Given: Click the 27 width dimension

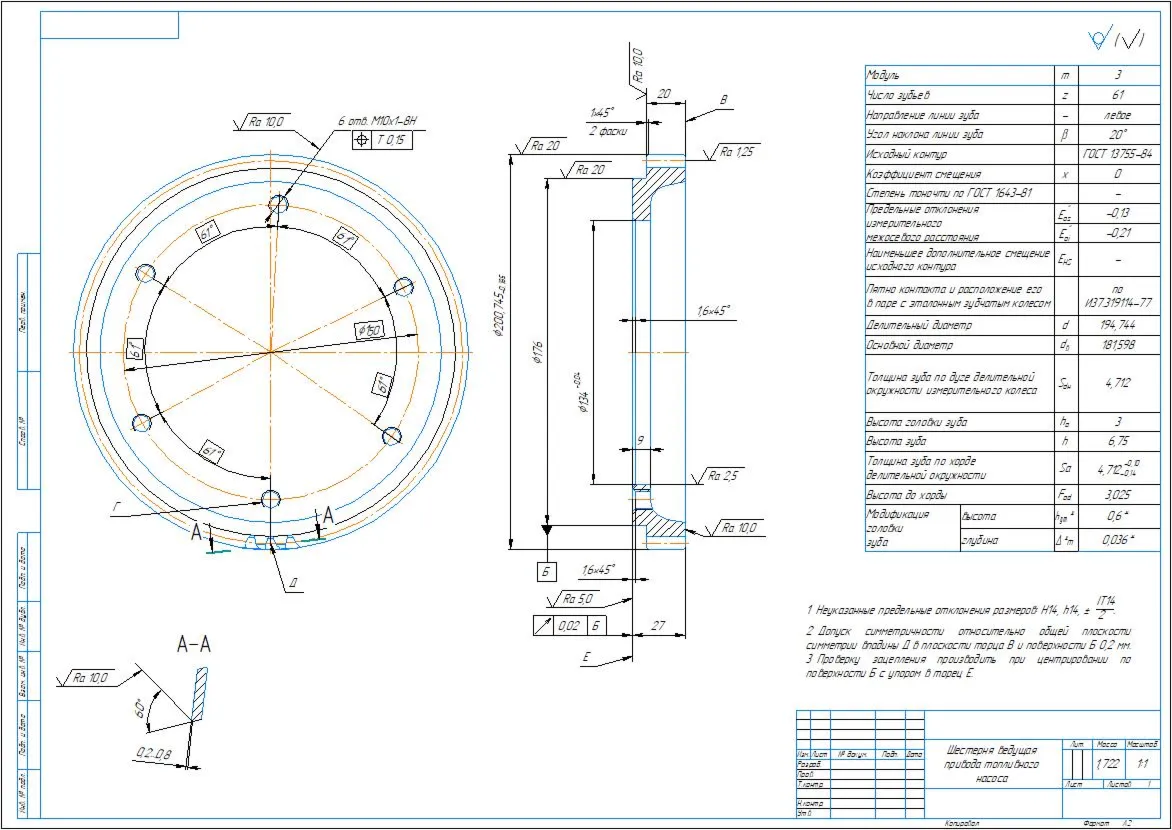Looking at the screenshot, I should tap(658, 626).
